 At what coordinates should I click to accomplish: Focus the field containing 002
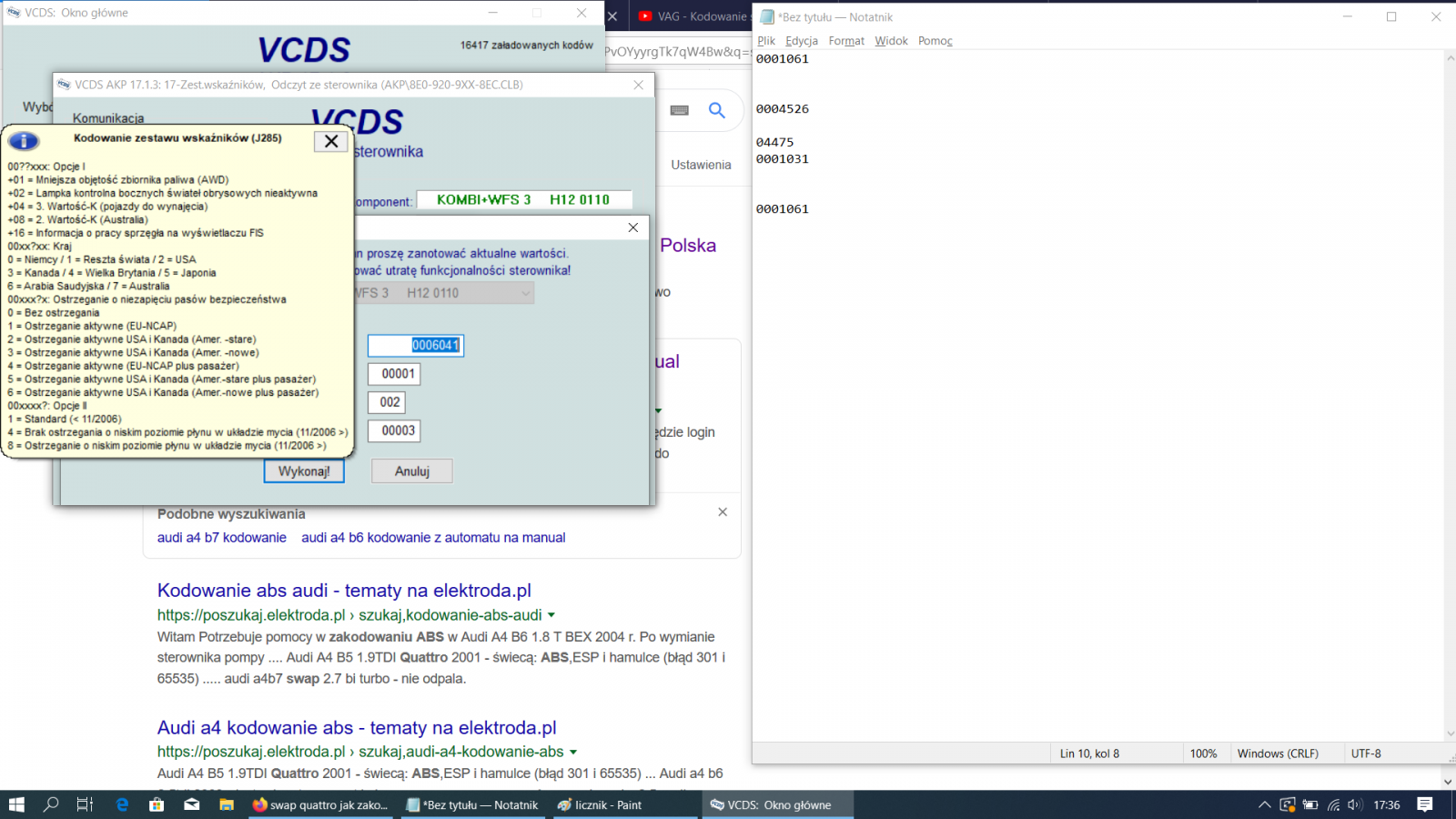coord(387,402)
